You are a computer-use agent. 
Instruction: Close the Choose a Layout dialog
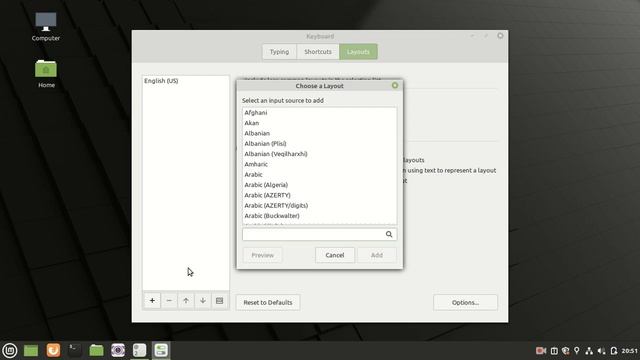click(x=395, y=85)
